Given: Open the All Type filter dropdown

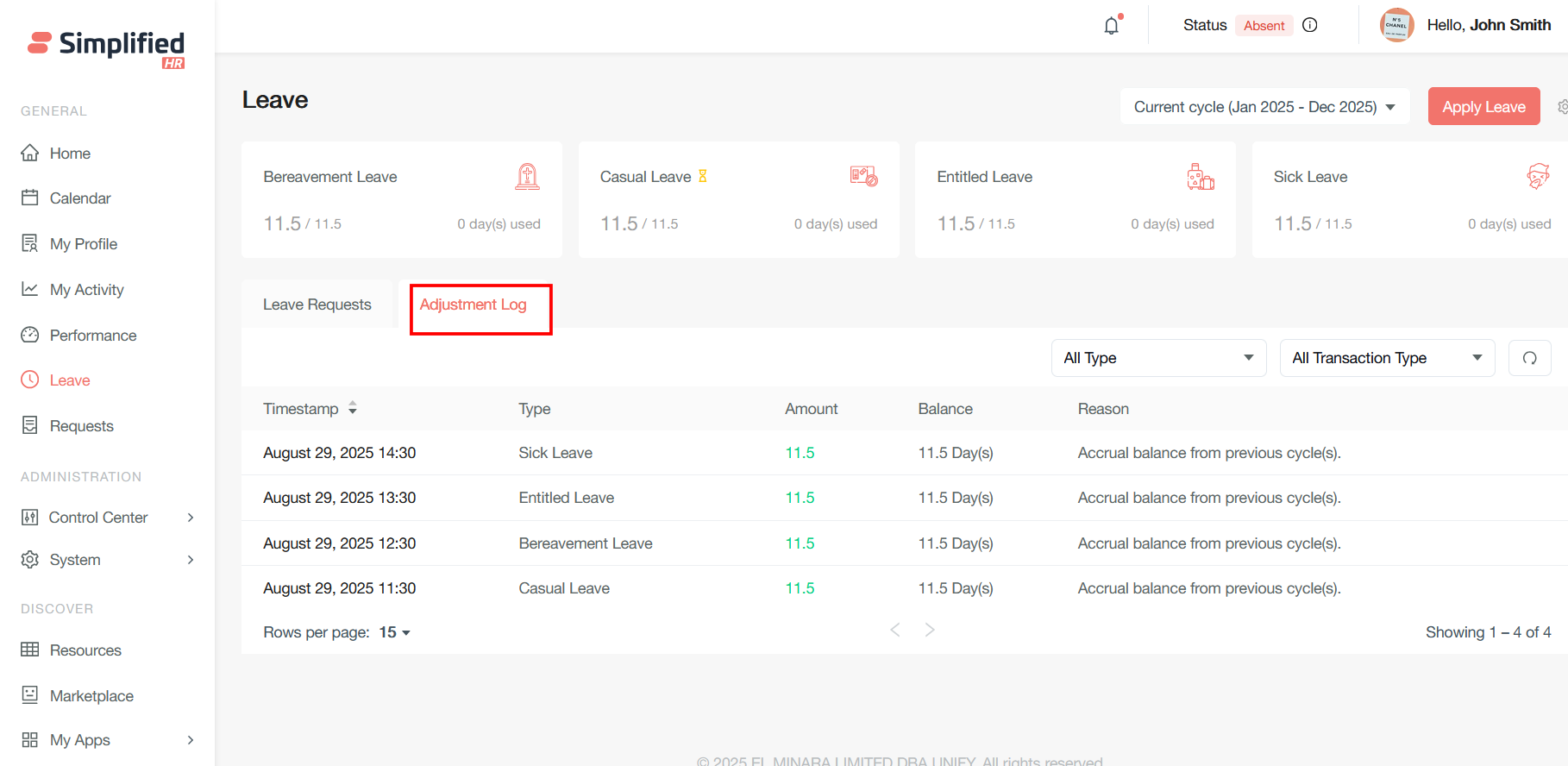Looking at the screenshot, I should point(1157,358).
